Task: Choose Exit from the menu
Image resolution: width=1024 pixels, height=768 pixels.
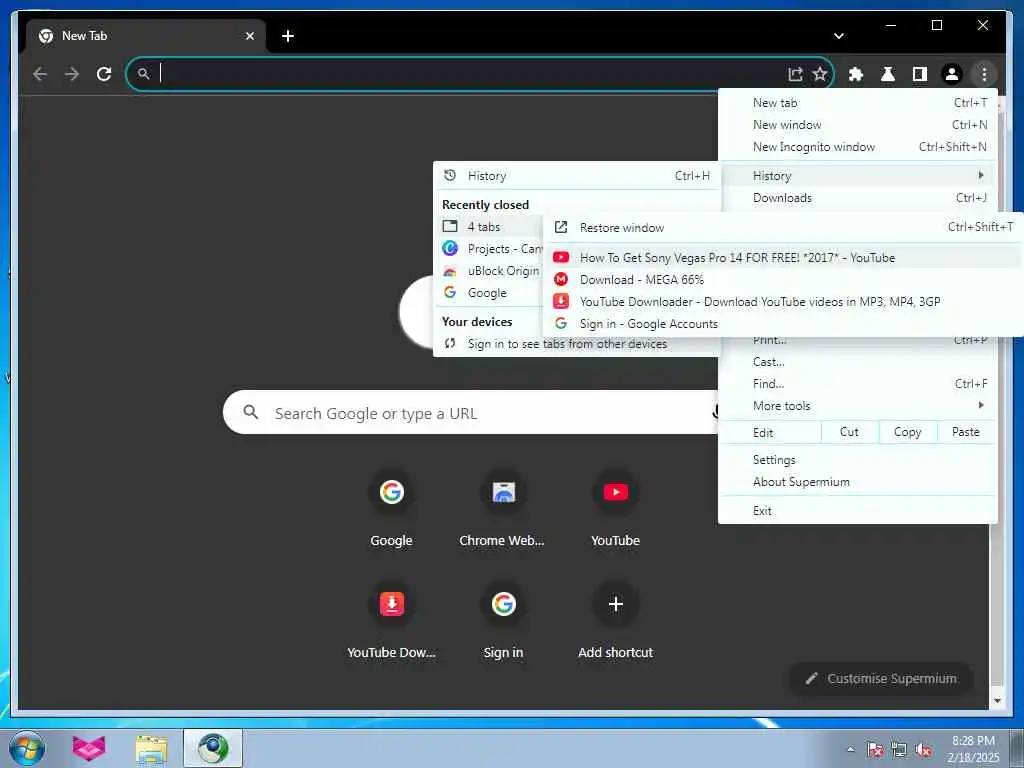Action: tap(857, 511)
